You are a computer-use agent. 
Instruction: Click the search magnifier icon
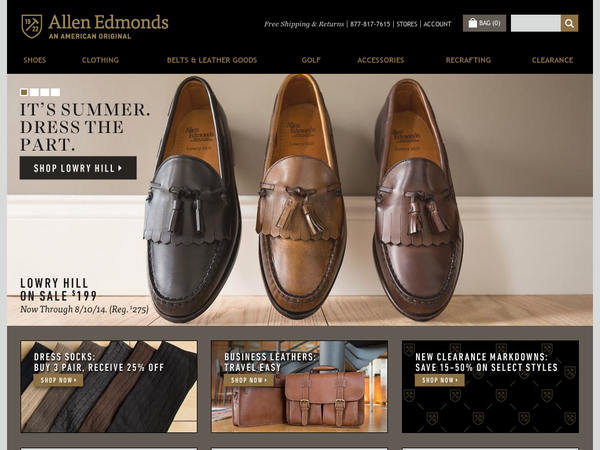click(569, 23)
